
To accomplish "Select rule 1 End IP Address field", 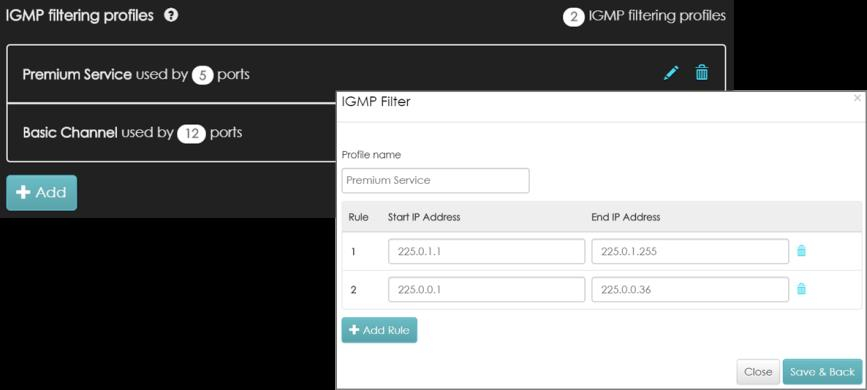I will 690,252.
